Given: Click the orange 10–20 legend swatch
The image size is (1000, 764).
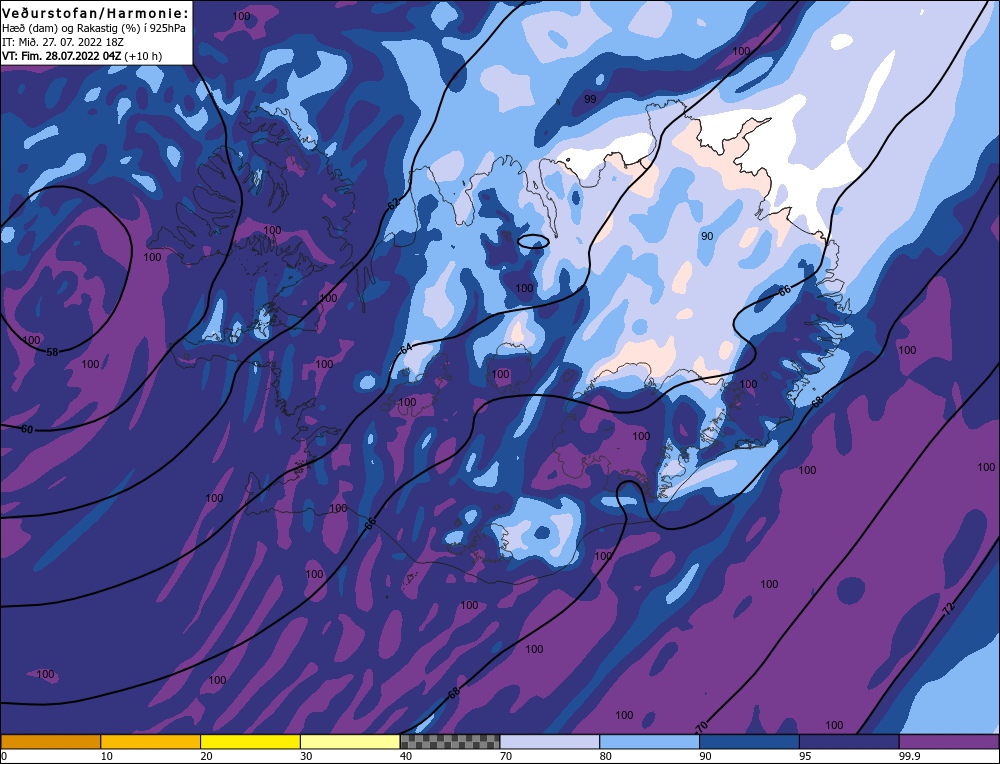Looking at the screenshot, I should coord(151,742).
